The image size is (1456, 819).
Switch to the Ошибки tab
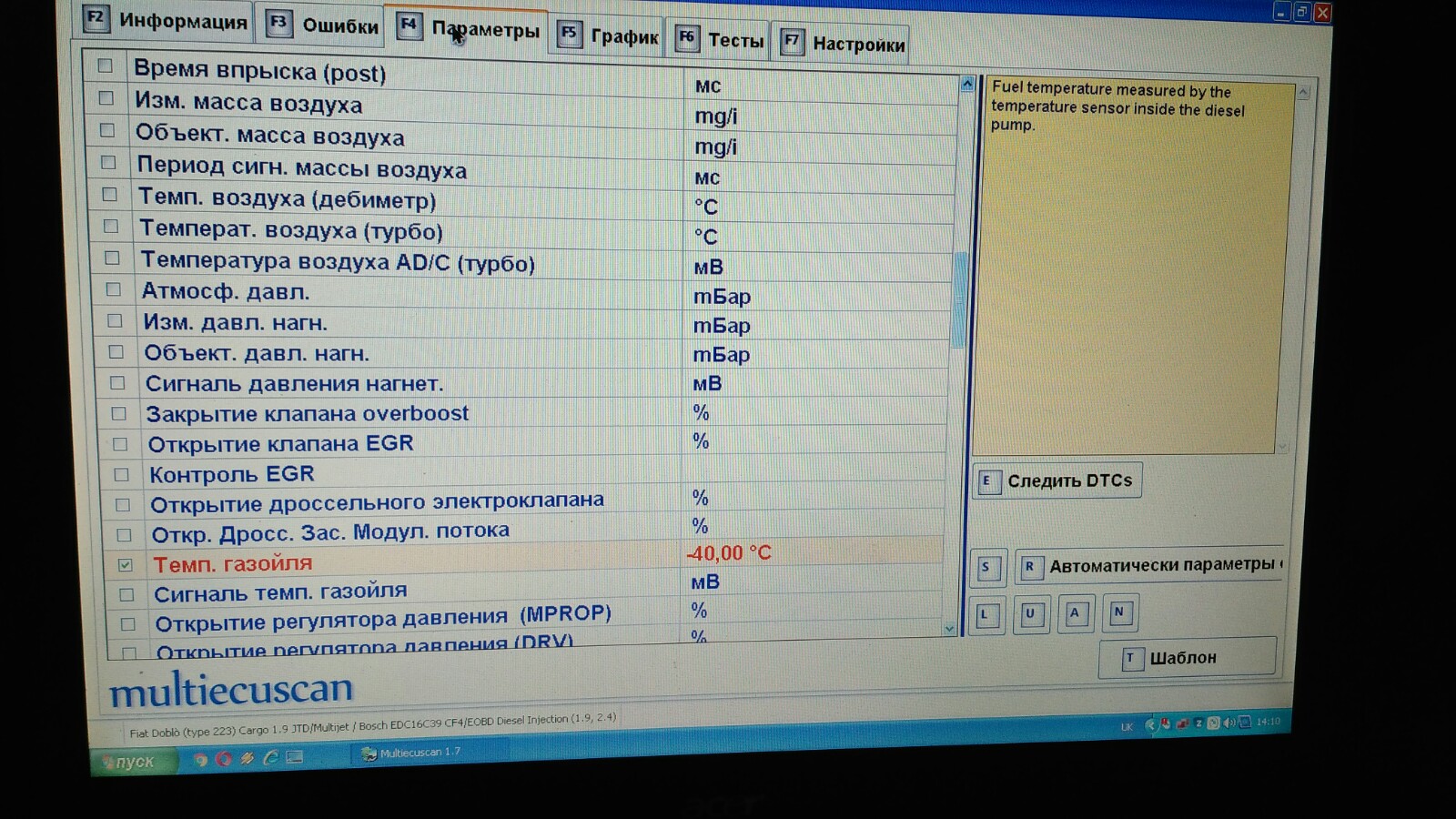tap(323, 25)
